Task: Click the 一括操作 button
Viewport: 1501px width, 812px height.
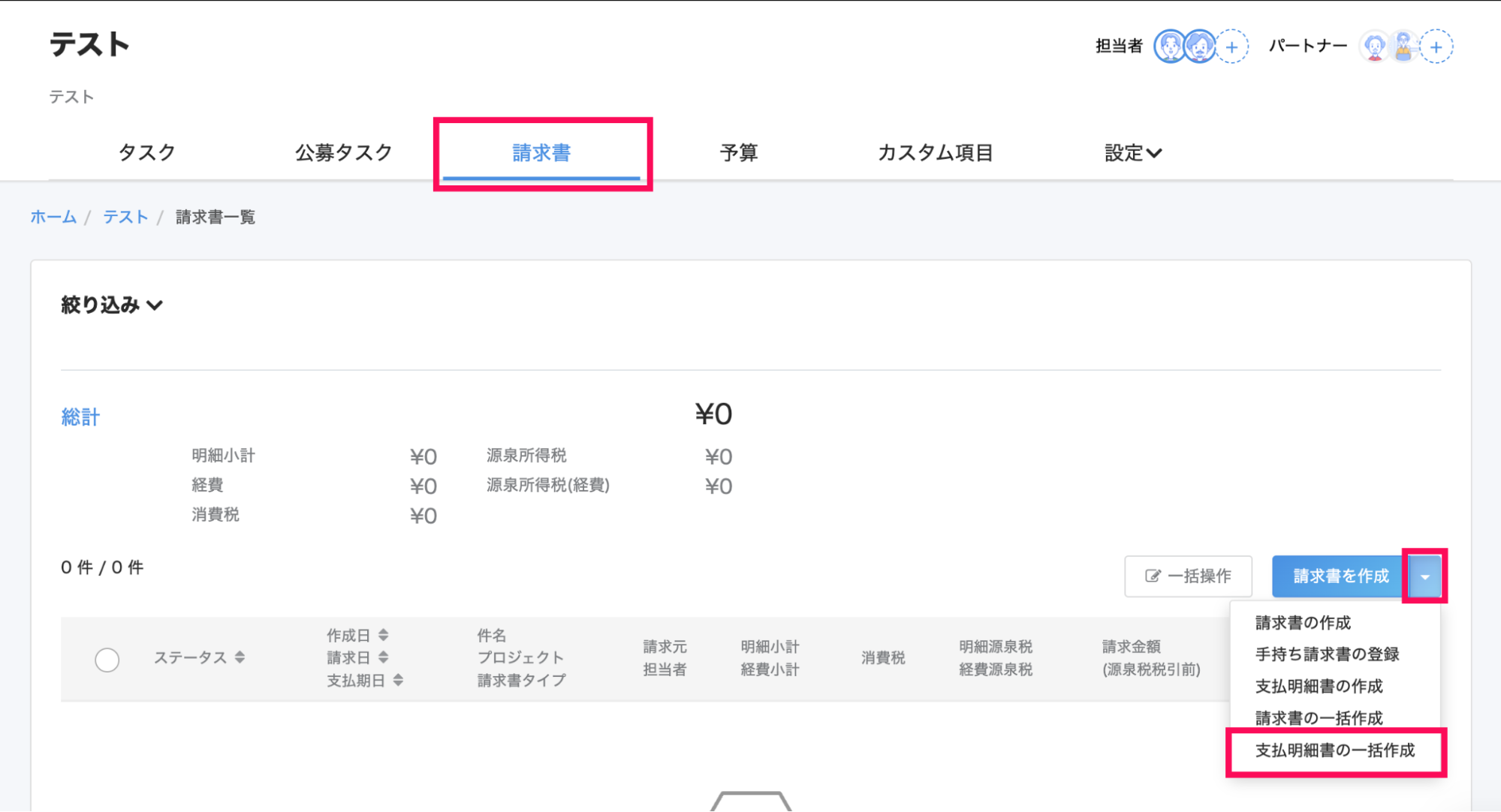Action: pyautogui.click(x=1188, y=576)
